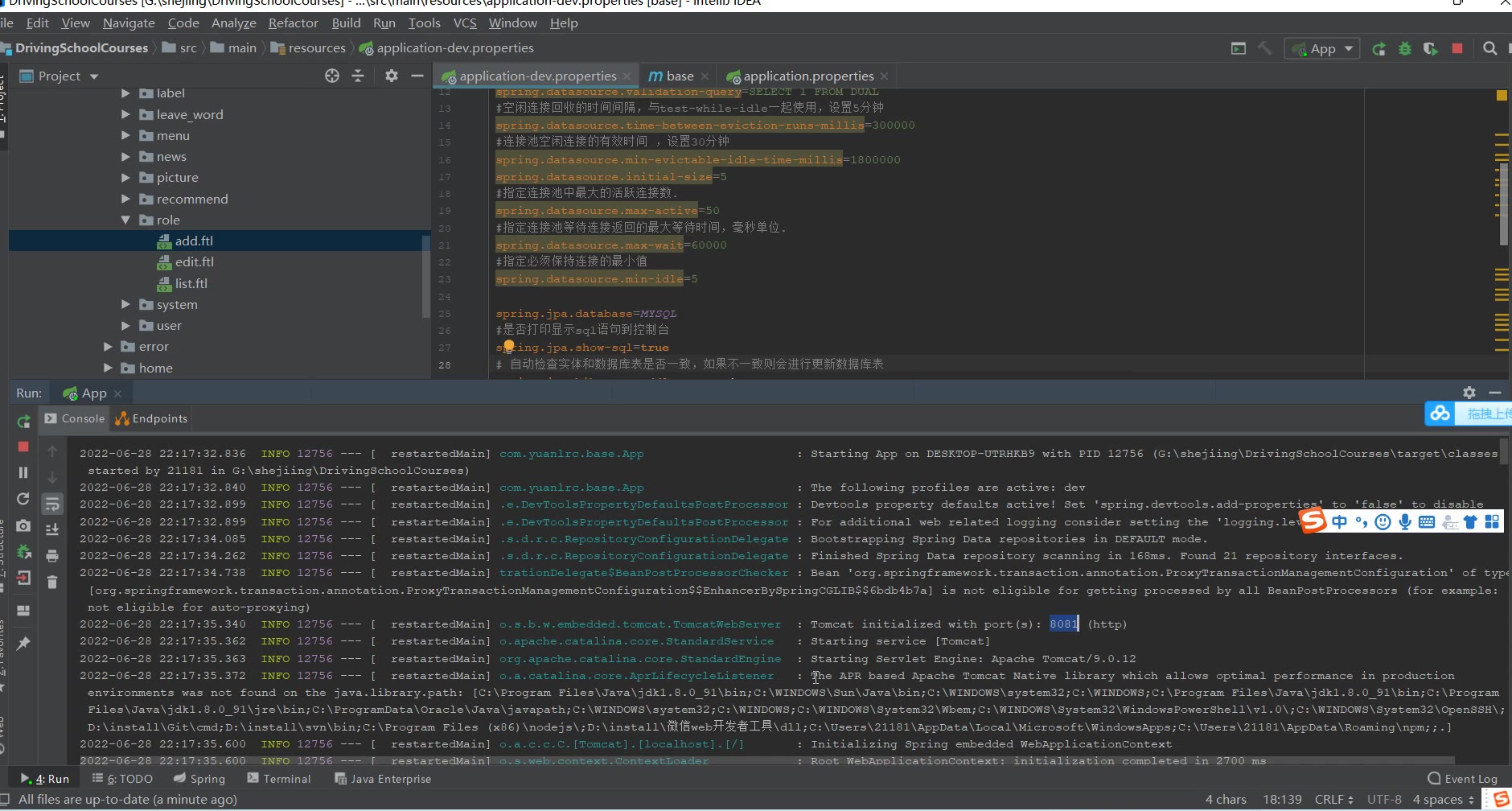This screenshot has height=811, width=1512.
Task: Click the print console output icon
Action: point(52,556)
